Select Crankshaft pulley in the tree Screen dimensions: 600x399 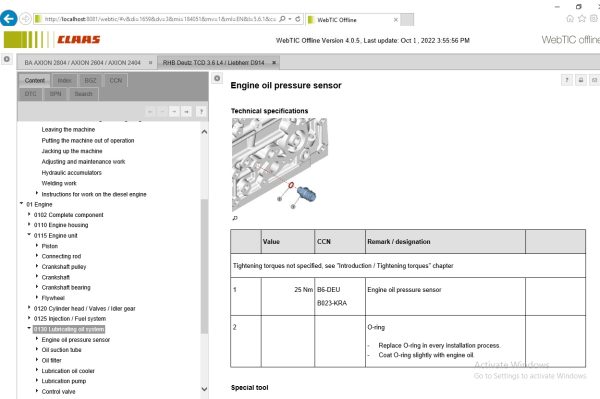[x=64, y=267]
